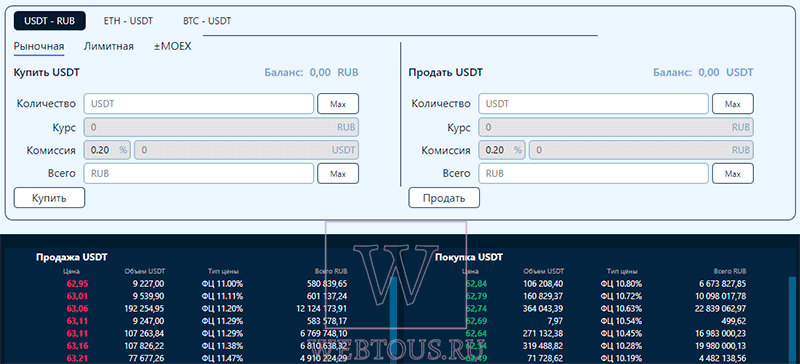Click buy commission 0.20 % field
The height and width of the screenshot is (364, 800).
pyautogui.click(x=107, y=151)
